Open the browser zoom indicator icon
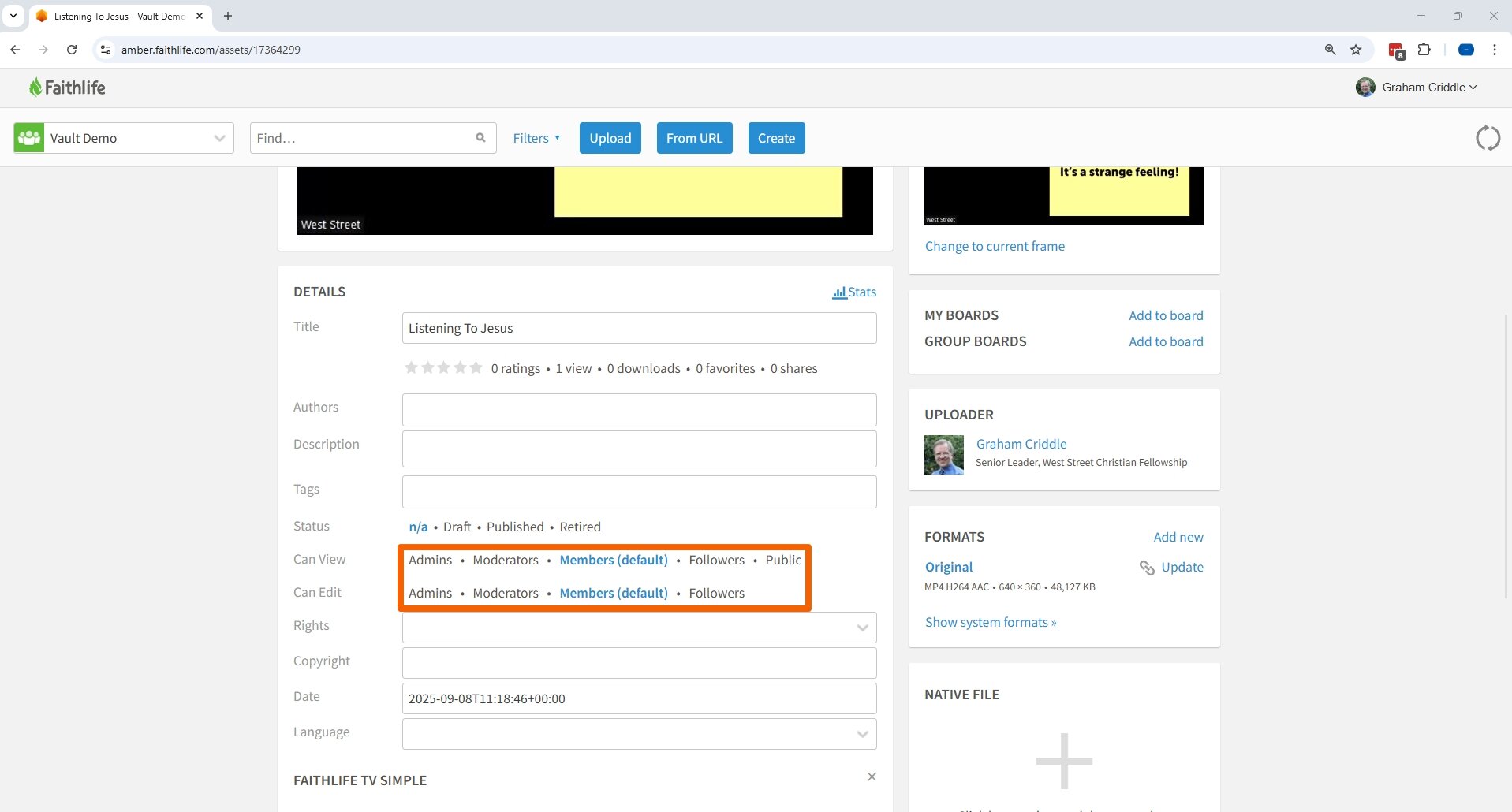The image size is (1512, 812). pos(1331,50)
